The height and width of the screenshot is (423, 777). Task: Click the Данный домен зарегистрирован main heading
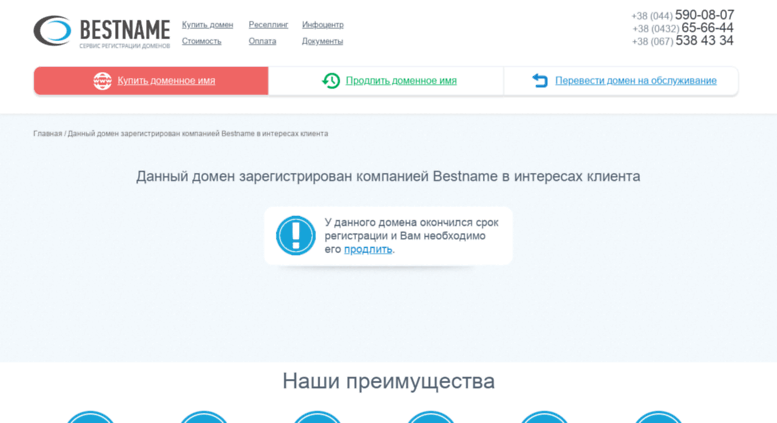click(x=388, y=176)
